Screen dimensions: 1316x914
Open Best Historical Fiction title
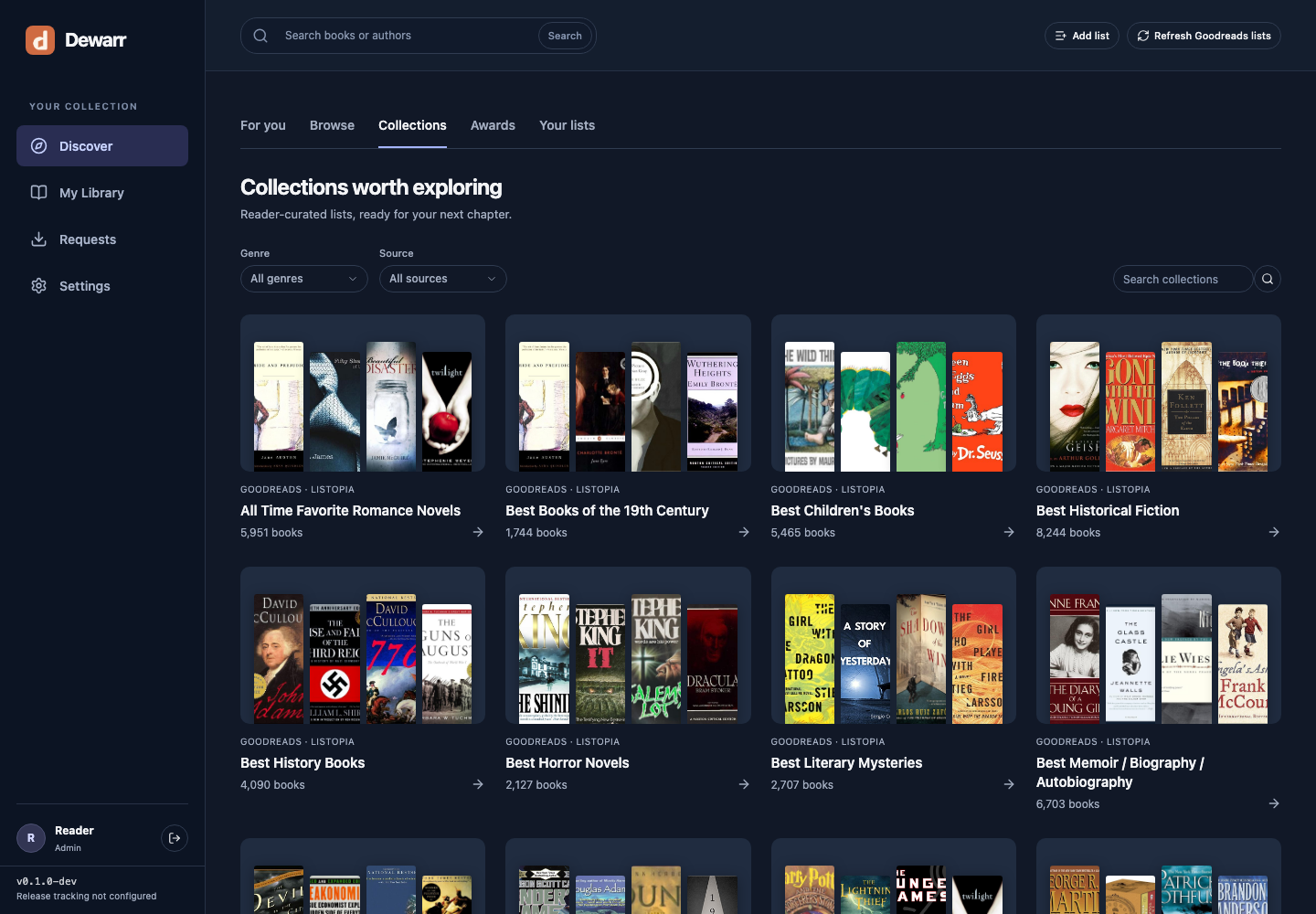(1108, 511)
